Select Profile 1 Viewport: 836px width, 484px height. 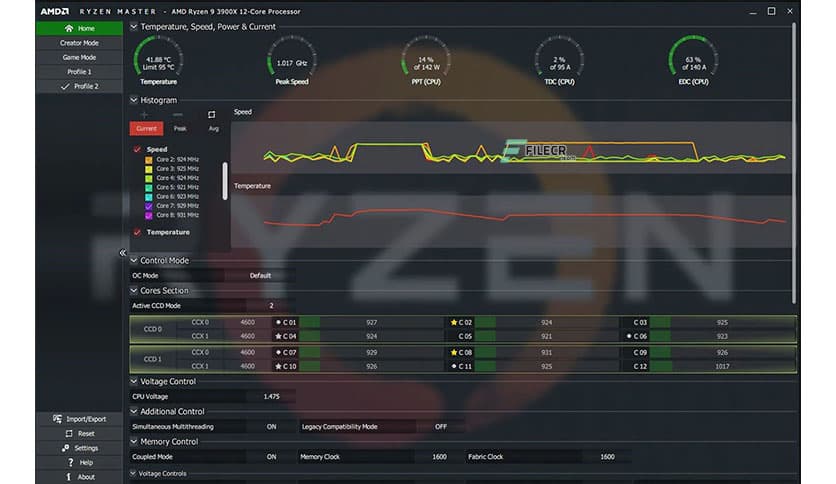point(79,71)
